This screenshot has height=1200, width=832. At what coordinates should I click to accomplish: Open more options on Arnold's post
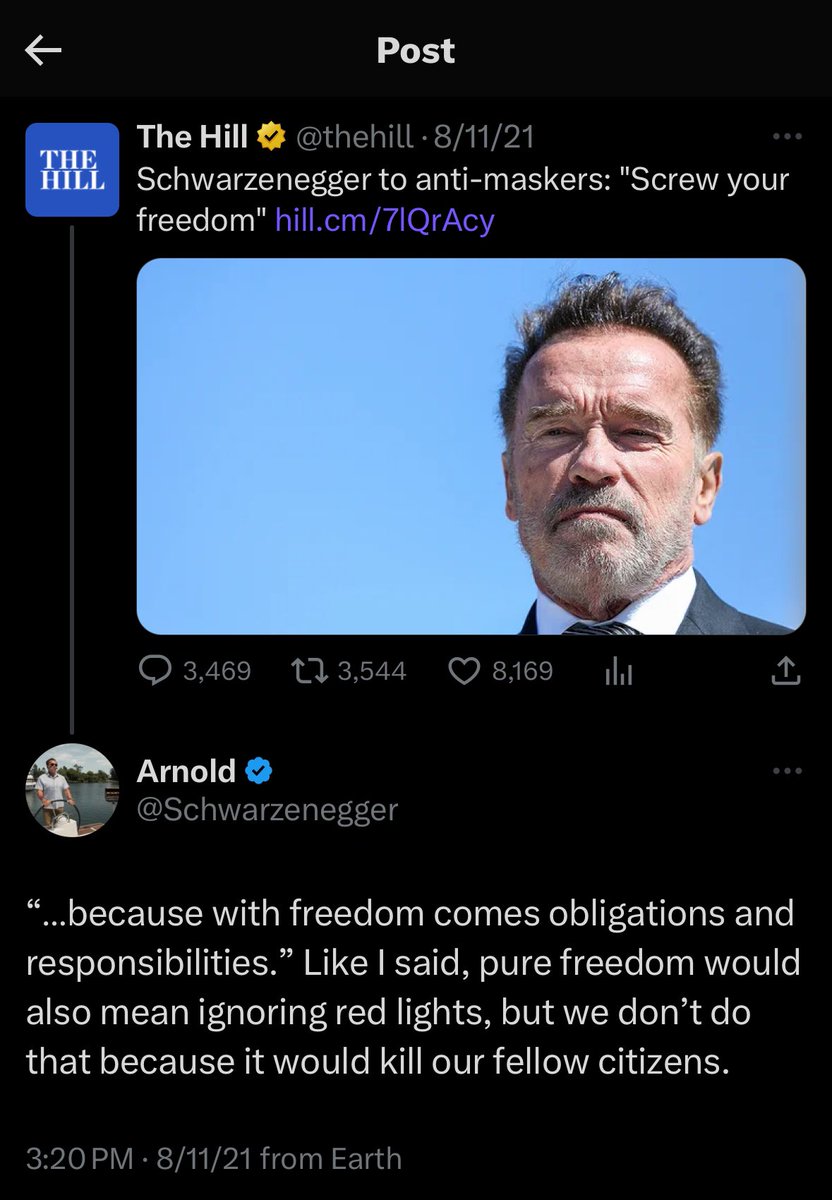788,771
